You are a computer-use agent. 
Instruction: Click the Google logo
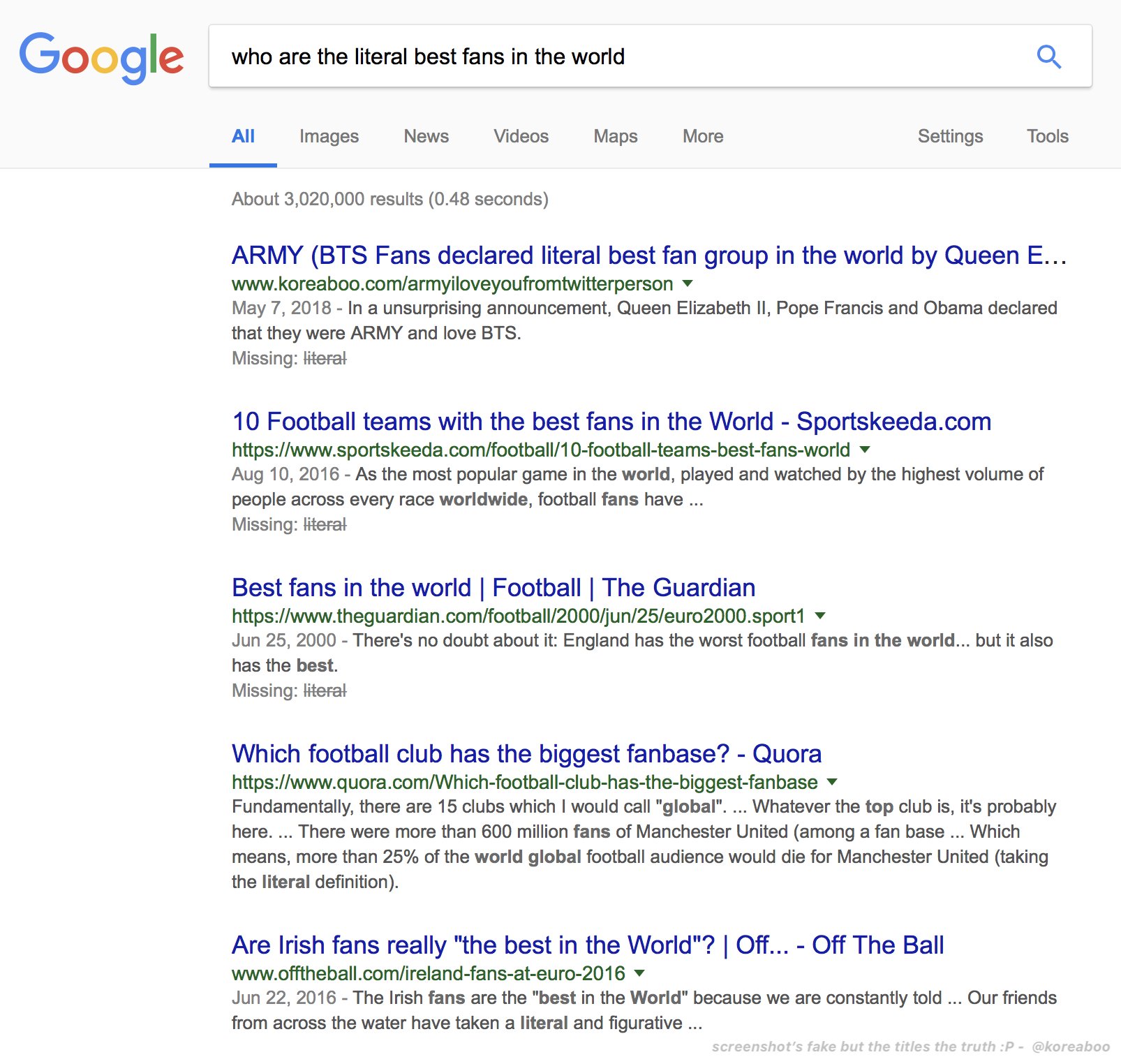[x=102, y=57]
